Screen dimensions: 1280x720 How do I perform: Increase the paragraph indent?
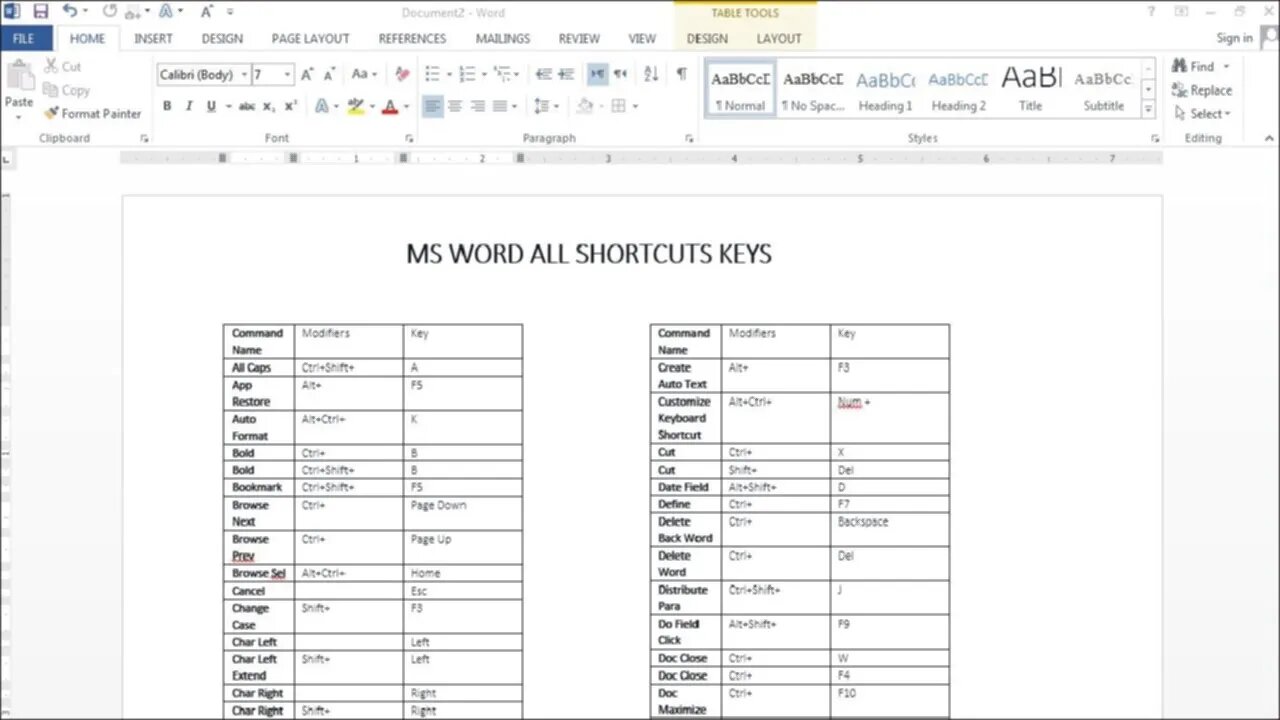566,75
